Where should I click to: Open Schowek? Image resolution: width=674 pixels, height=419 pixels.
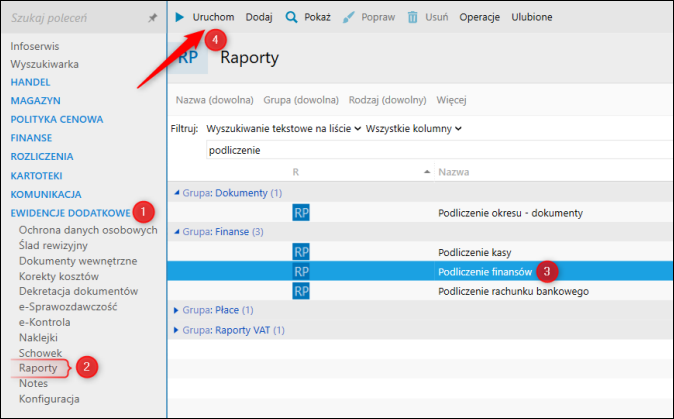(40, 353)
